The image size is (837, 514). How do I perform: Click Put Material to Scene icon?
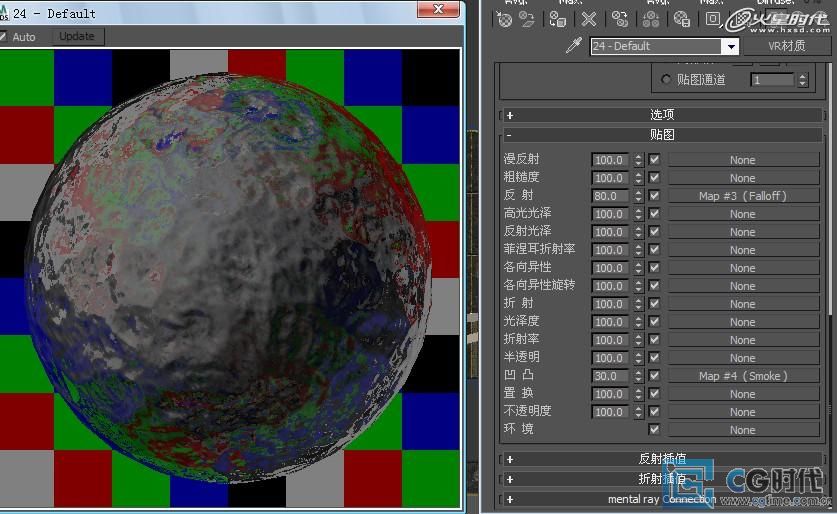(x=527, y=20)
